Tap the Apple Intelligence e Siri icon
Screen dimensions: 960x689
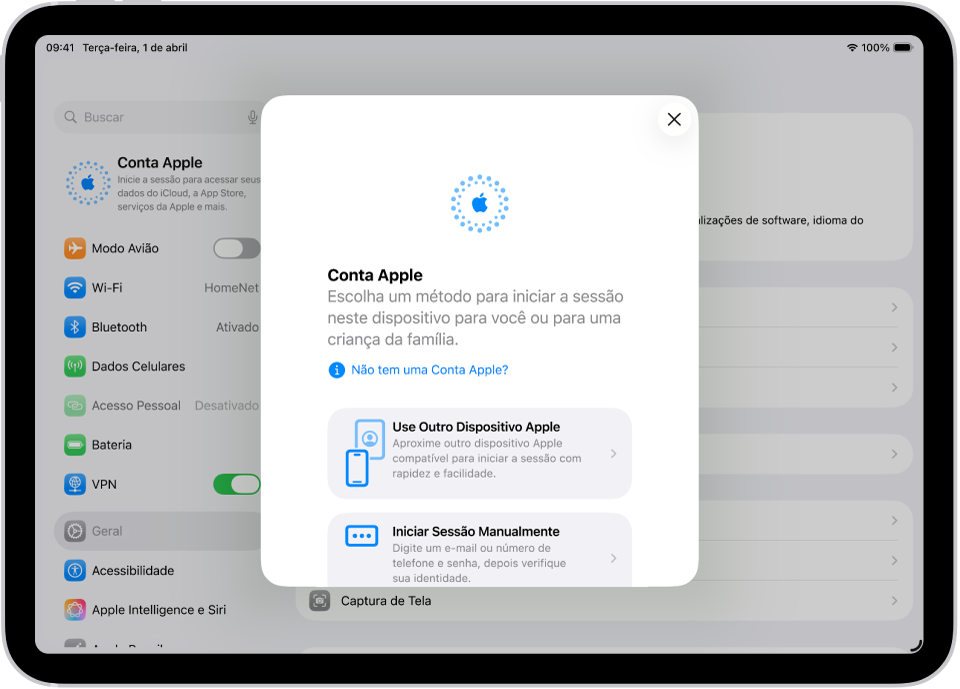tap(74, 609)
